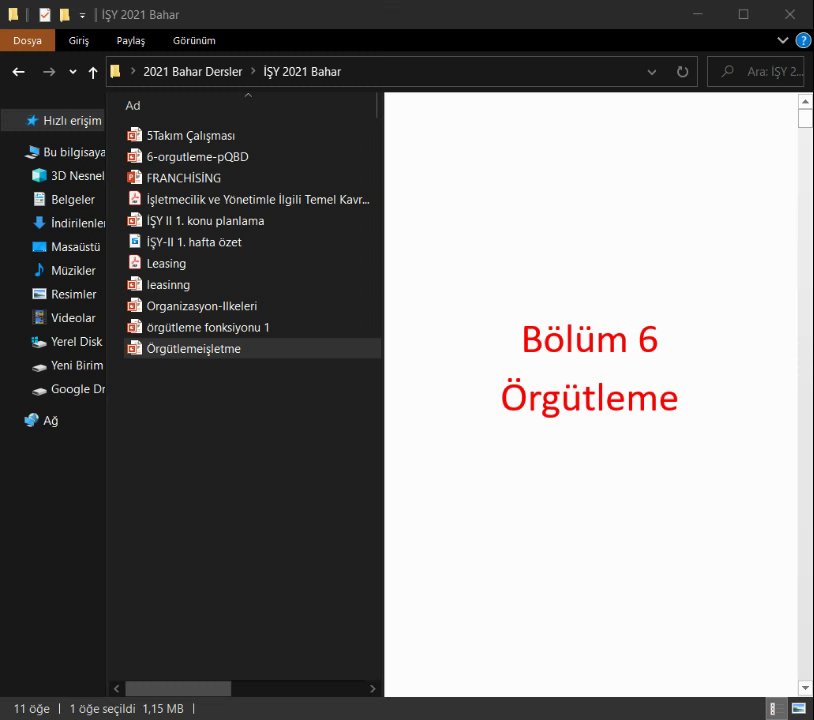Switch to the Görünüm ribbon tab

tap(194, 40)
